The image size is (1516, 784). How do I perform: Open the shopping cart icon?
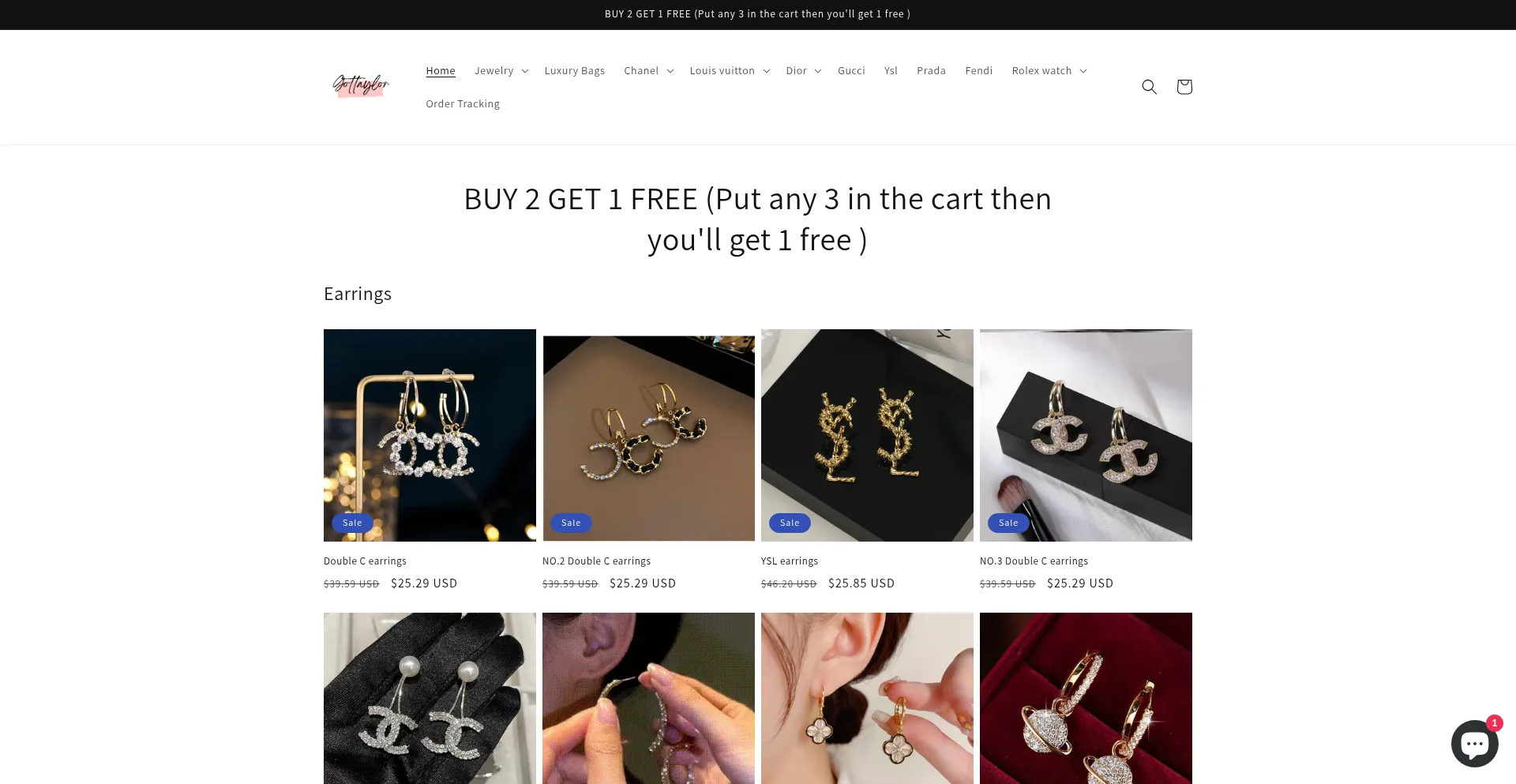[1184, 87]
